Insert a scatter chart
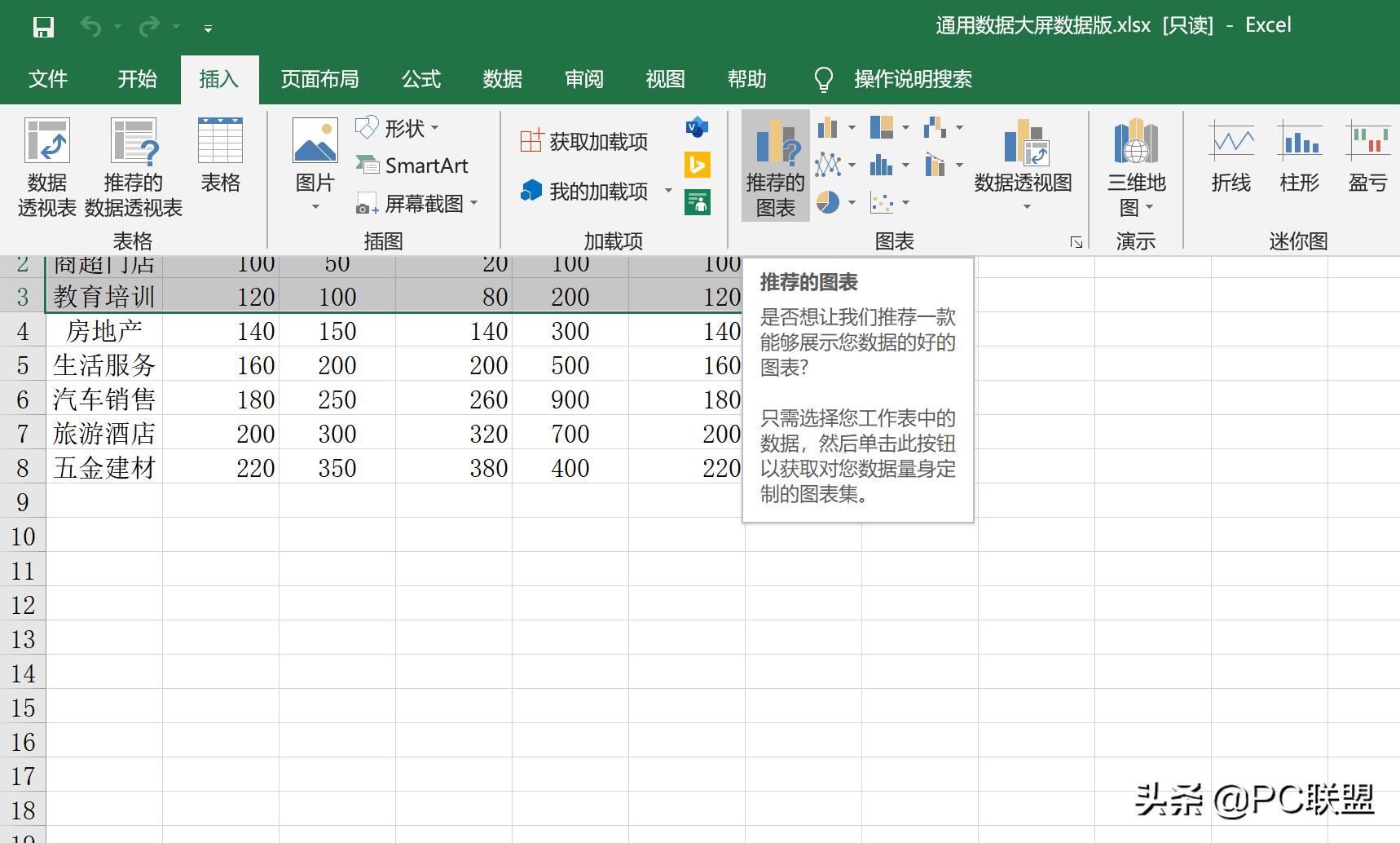 [x=882, y=202]
